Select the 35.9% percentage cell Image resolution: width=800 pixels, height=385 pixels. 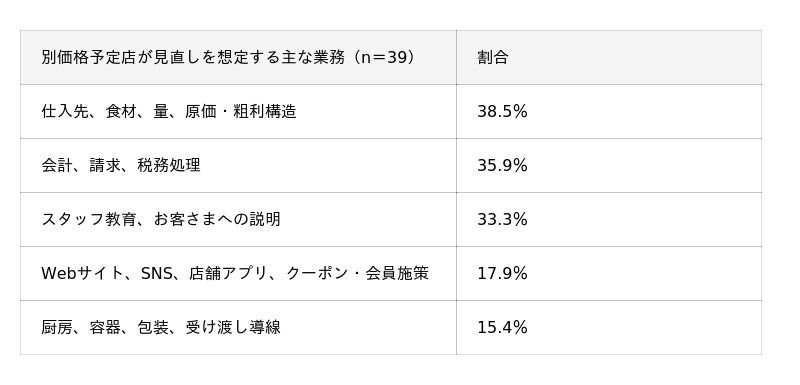click(x=609, y=165)
